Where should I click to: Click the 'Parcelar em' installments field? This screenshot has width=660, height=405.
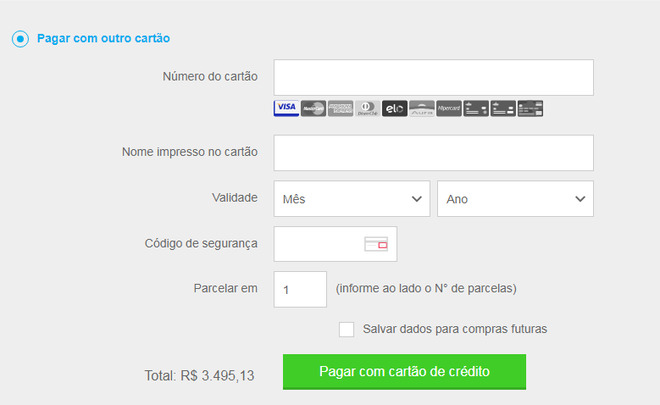300,289
